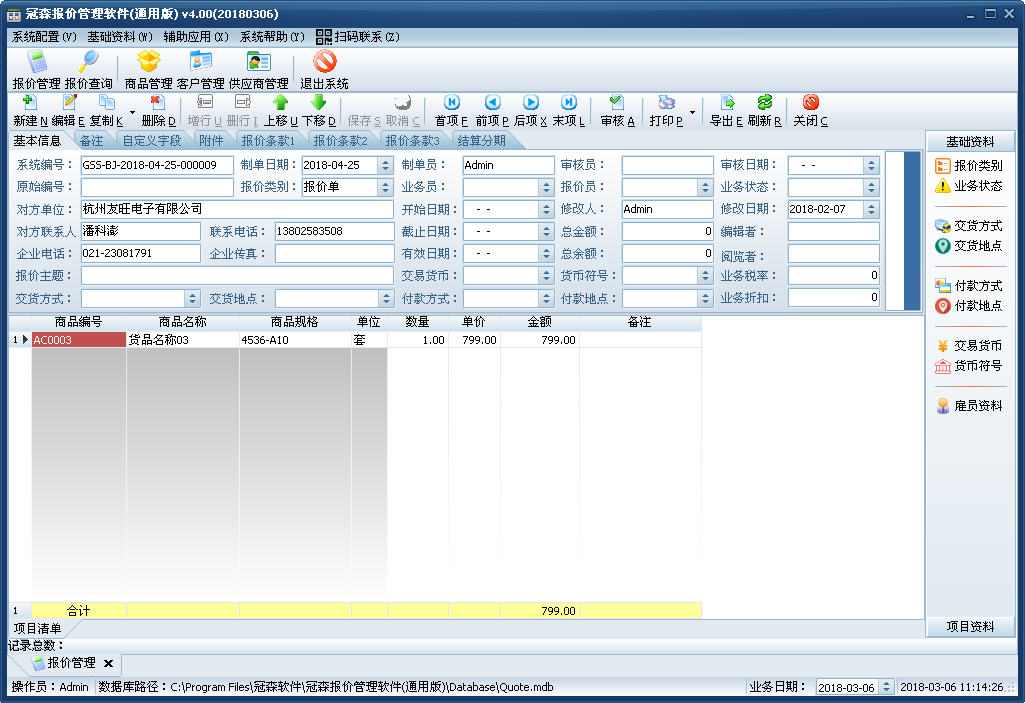
Task: Open 付款地点 in the side panel
Action: (x=969, y=305)
